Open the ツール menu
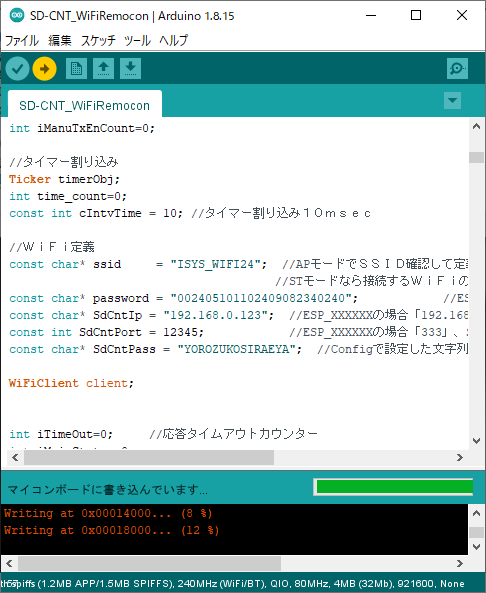Image resolution: width=486 pixels, height=593 pixels. click(x=137, y=40)
